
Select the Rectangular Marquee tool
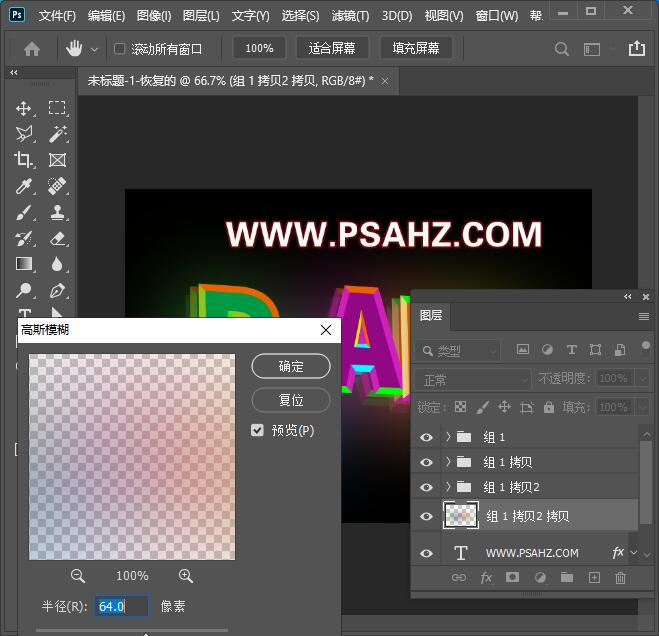(x=57, y=108)
